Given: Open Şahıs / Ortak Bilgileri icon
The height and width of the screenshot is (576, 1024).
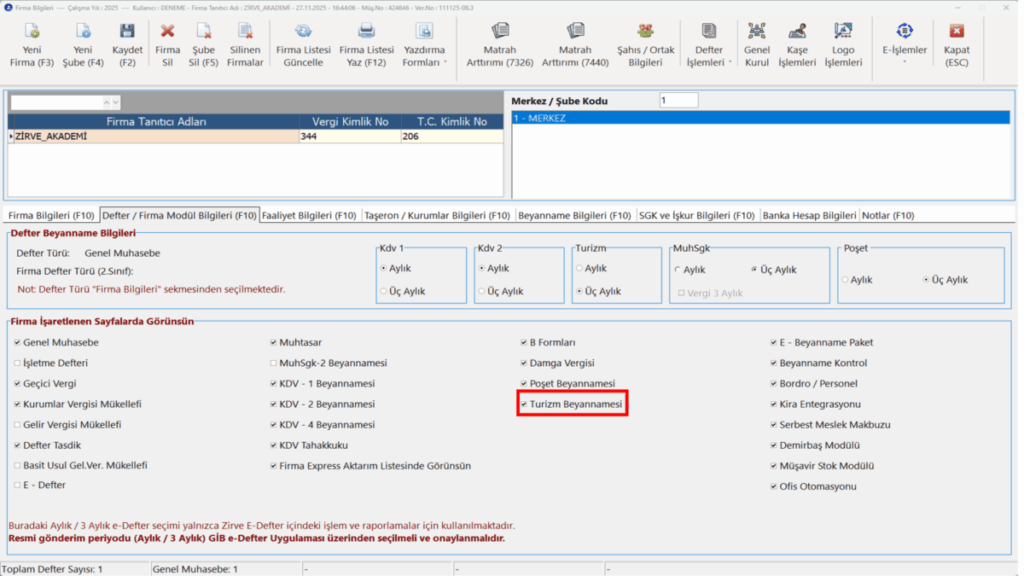Looking at the screenshot, I should click(645, 31).
